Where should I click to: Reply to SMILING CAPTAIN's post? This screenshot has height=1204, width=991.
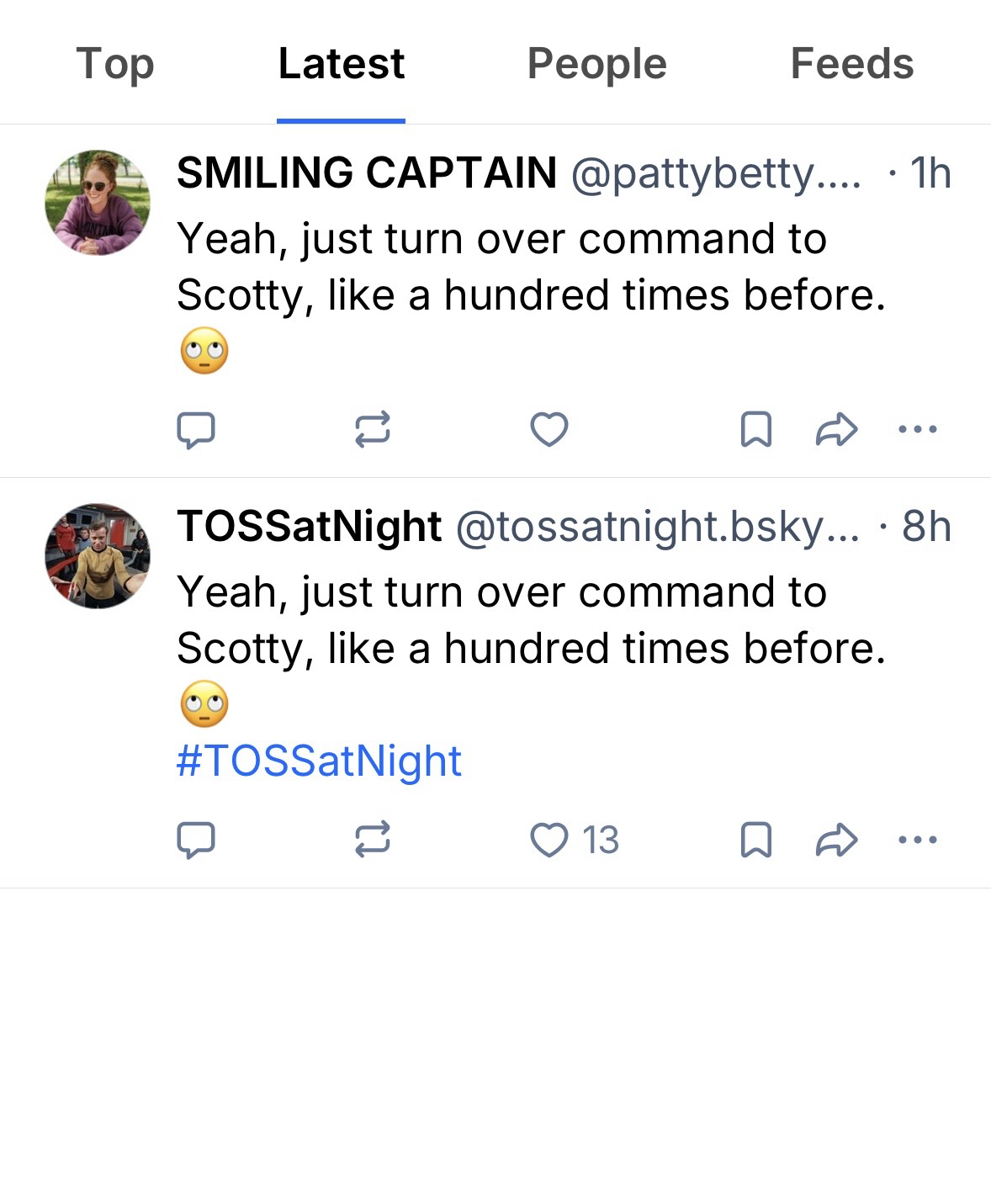point(196,430)
